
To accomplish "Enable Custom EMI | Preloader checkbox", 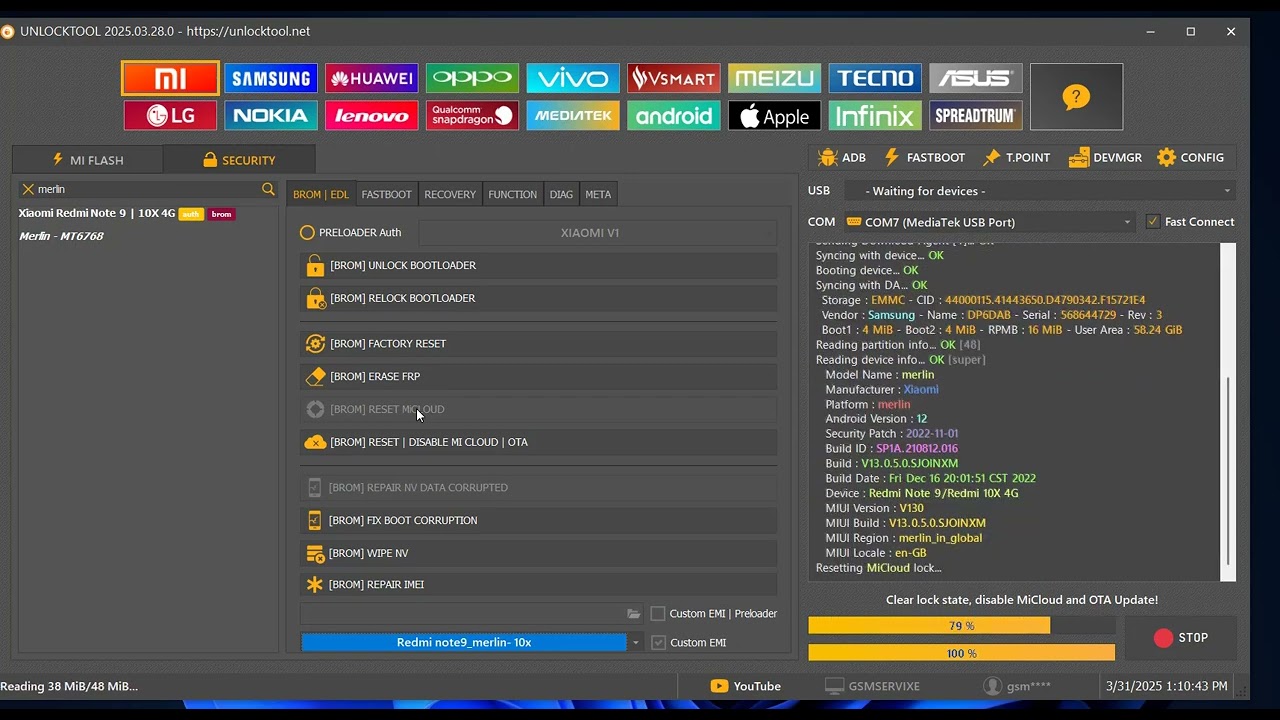I will pyautogui.click(x=658, y=614).
